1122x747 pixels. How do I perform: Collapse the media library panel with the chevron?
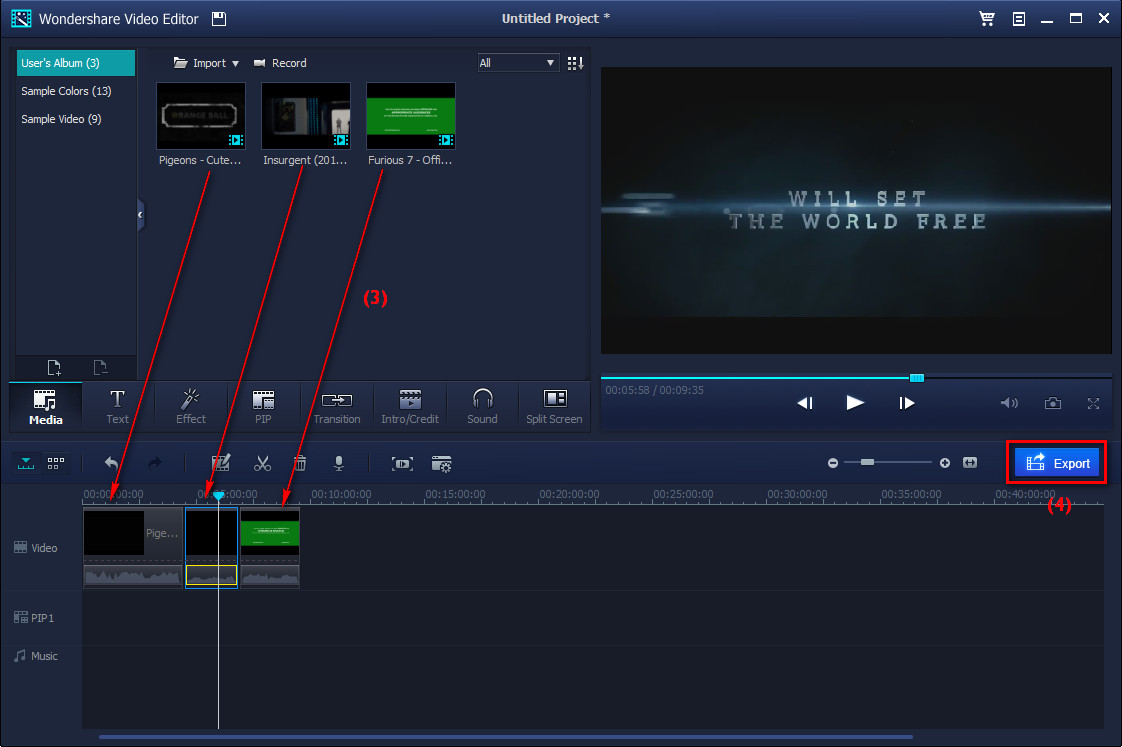[139, 214]
